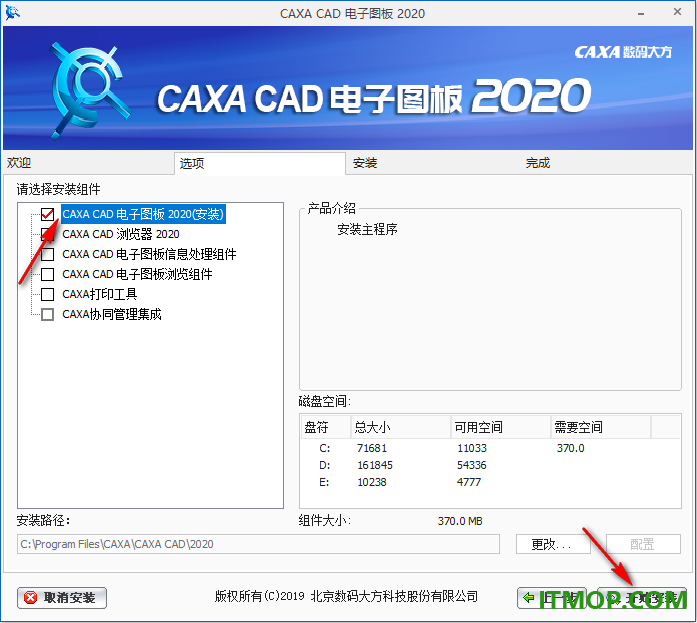Select CAXA CAD 电子图板信息处理组件 label
The height and width of the screenshot is (623, 697).
(x=149, y=254)
